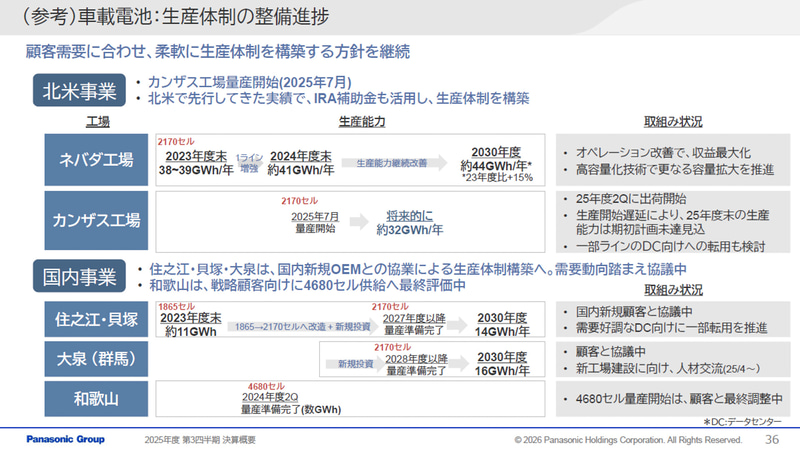The height and width of the screenshot is (449, 800).
Task: Select the bullet カンザス工場量産開始(2025年7月)
Action: (249, 82)
